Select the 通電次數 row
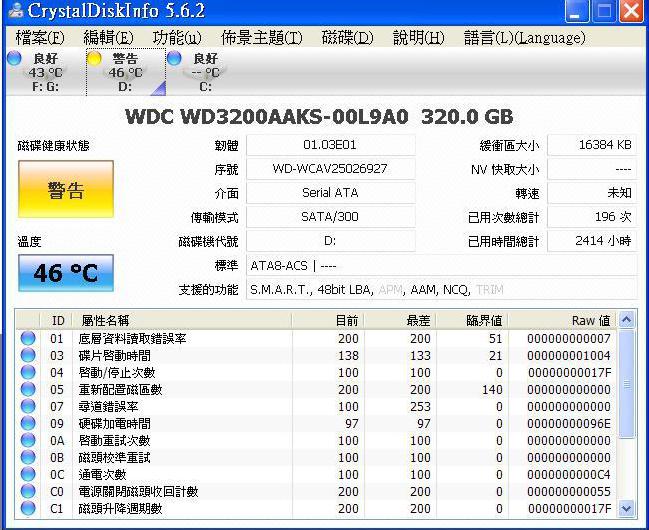Screen dimensions: 649x530 pos(316,474)
